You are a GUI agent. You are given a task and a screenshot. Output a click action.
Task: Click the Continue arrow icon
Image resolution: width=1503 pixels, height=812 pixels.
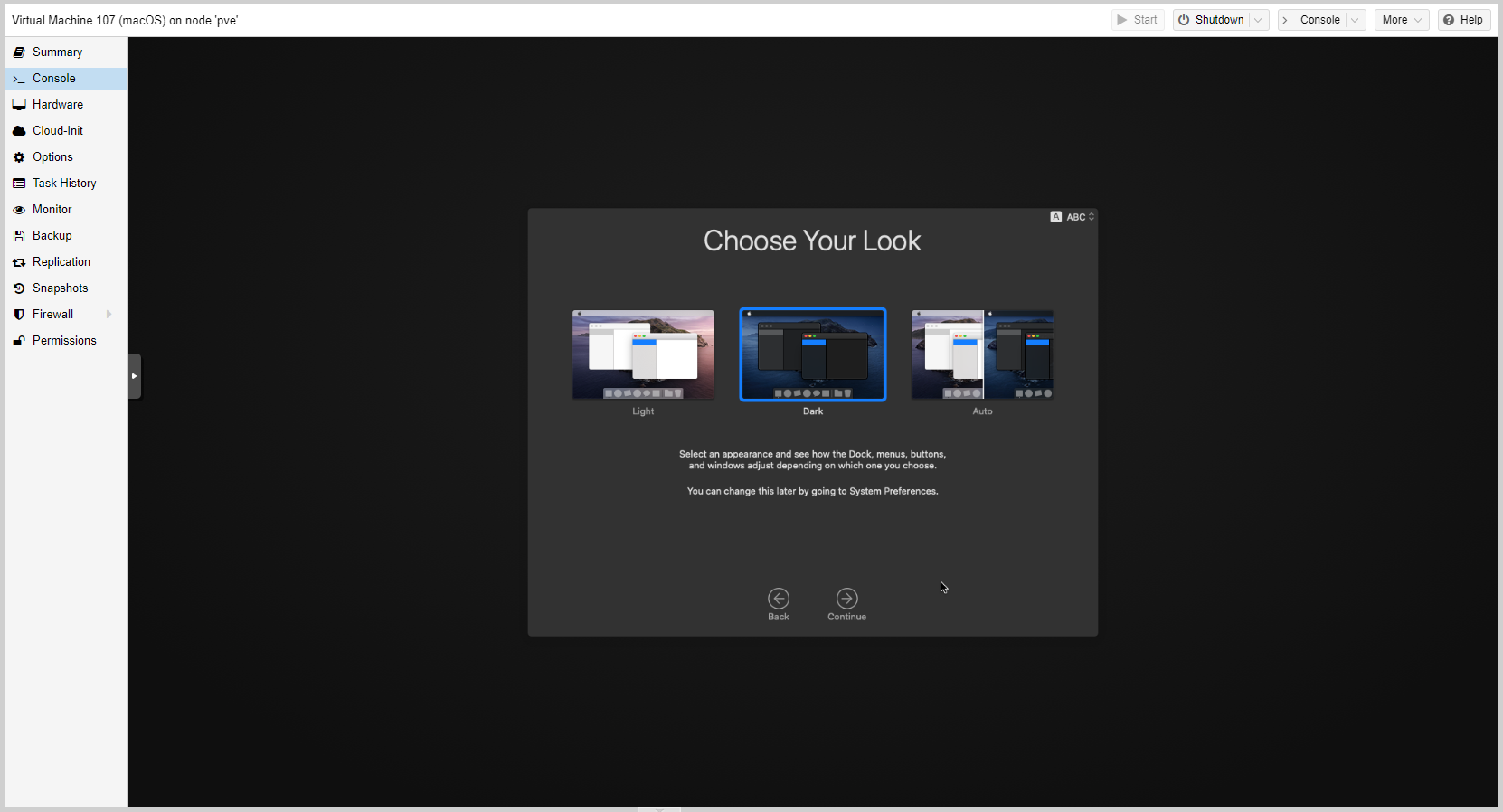point(847,599)
